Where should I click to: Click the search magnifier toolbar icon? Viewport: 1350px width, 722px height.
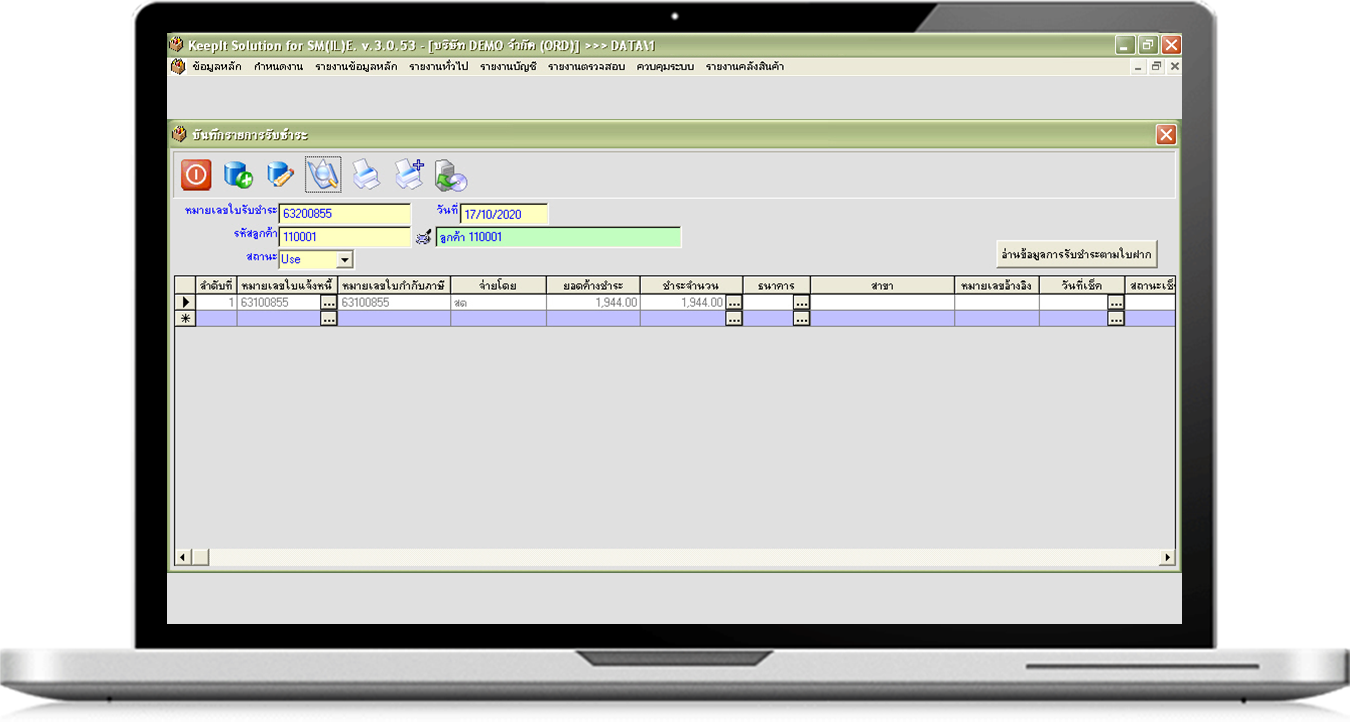pos(323,175)
